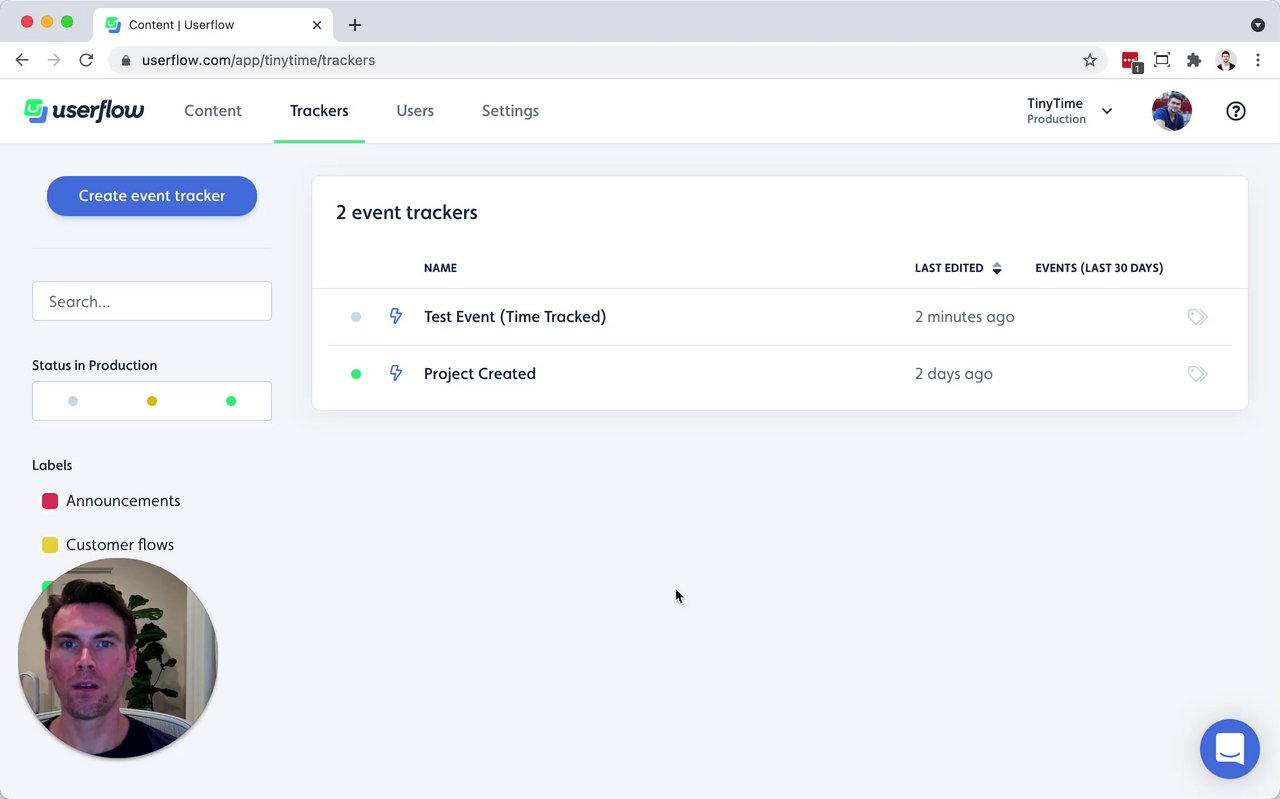Open the Test Event (Time Tracked) tracker
The image size is (1280, 799).
tap(515, 317)
